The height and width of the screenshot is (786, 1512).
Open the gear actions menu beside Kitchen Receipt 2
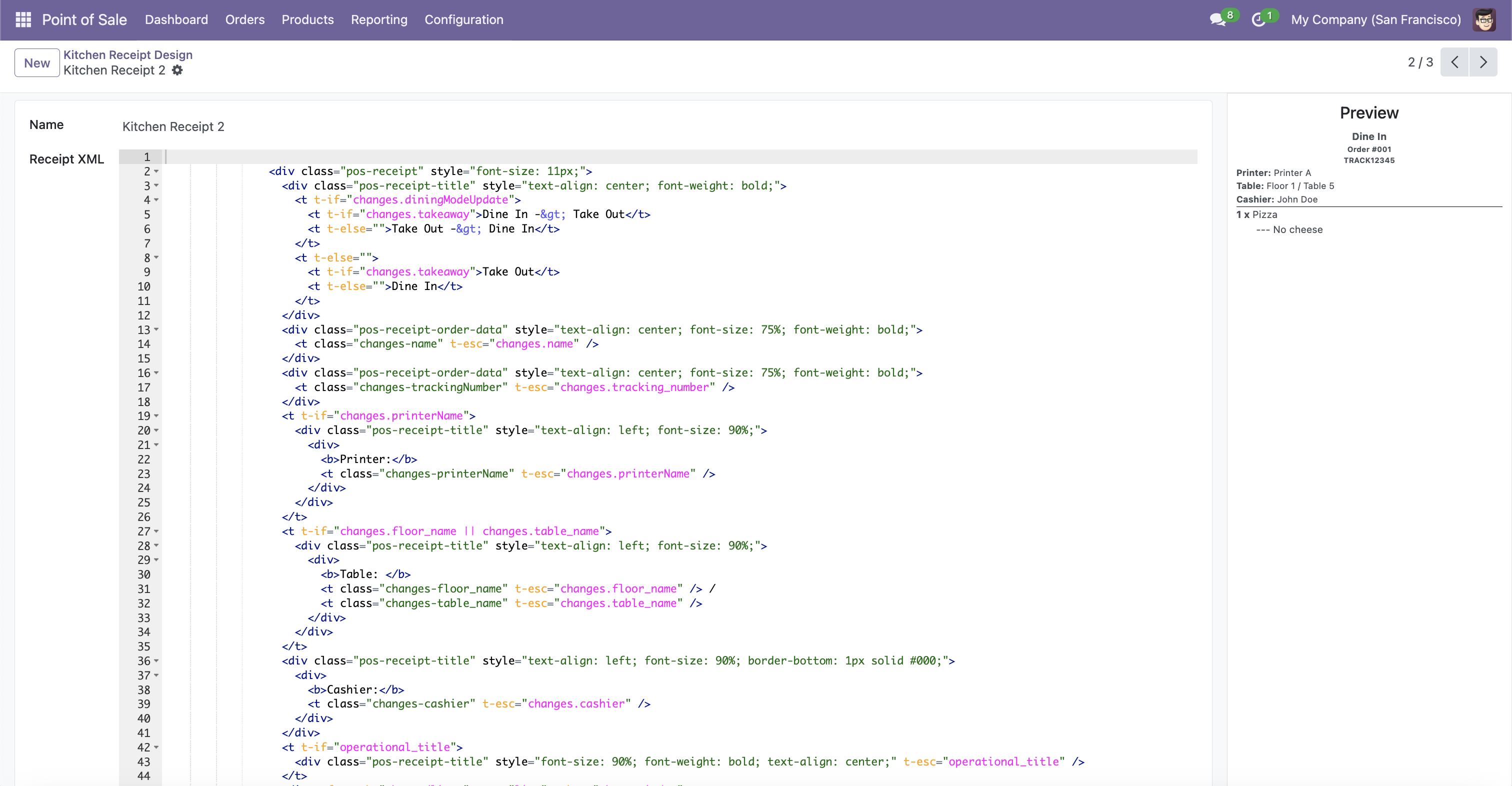(177, 70)
